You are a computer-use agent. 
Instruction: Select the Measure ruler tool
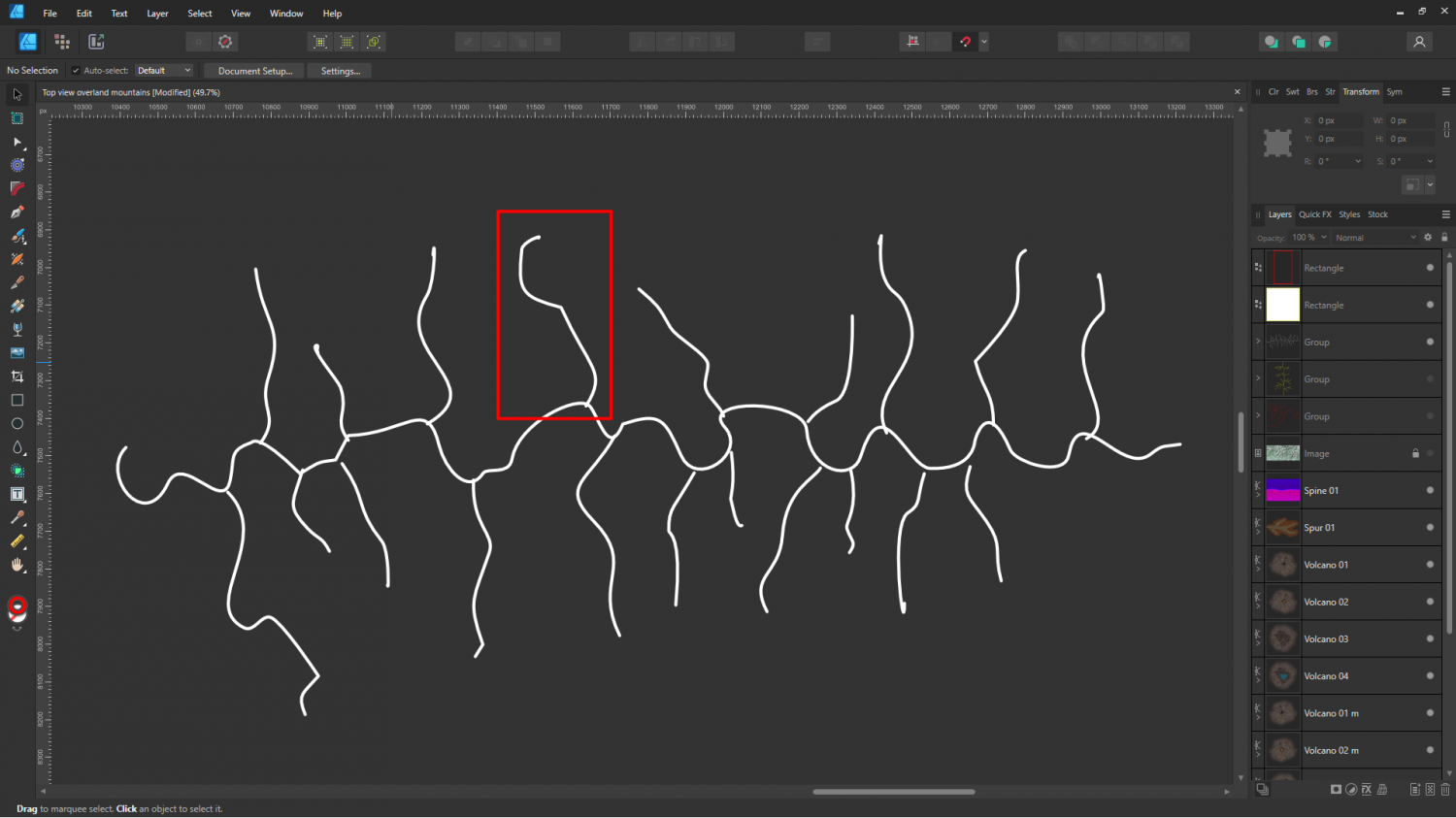[17, 540]
